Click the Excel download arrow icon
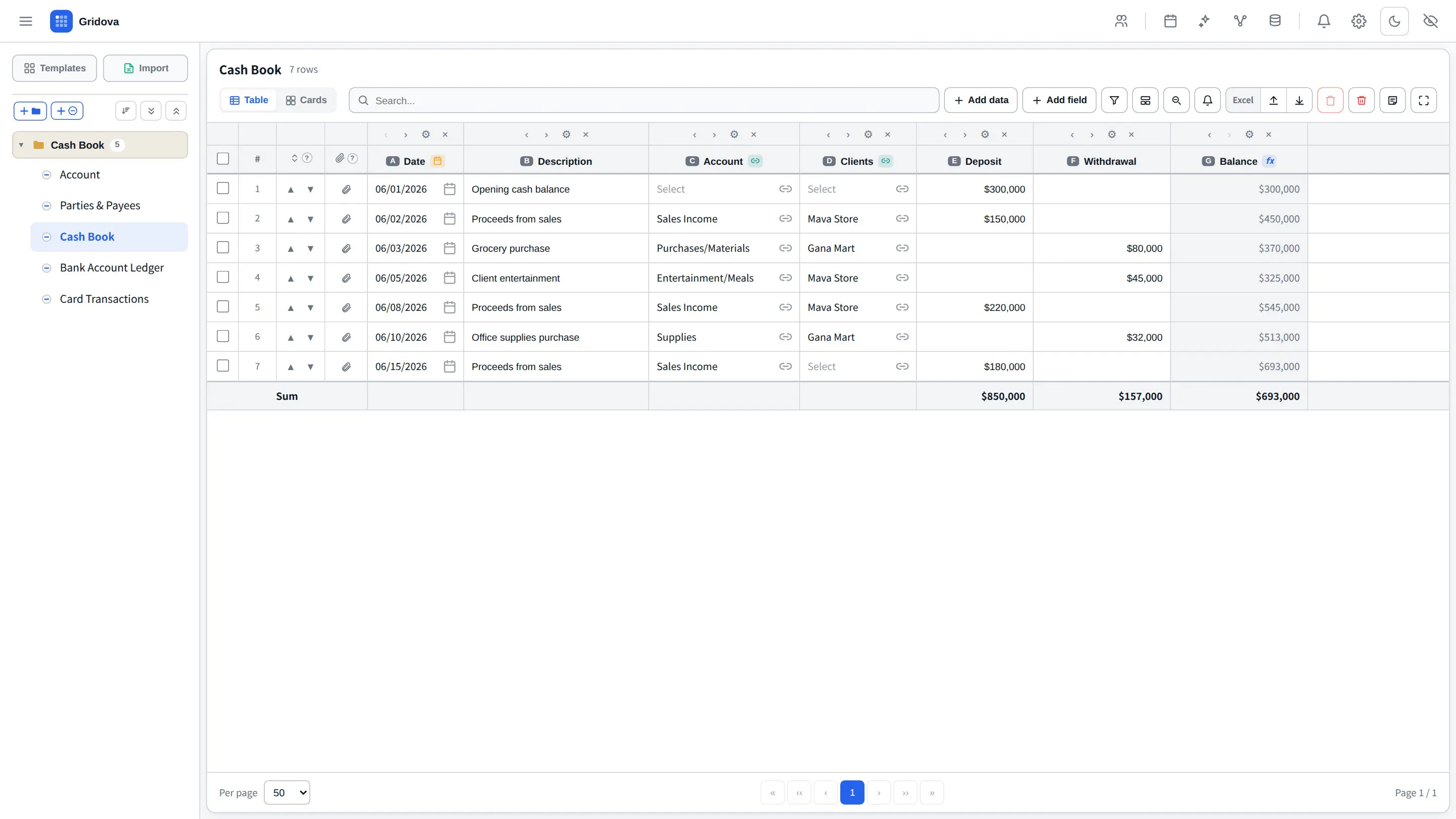This screenshot has width=1456, height=819. click(1299, 100)
